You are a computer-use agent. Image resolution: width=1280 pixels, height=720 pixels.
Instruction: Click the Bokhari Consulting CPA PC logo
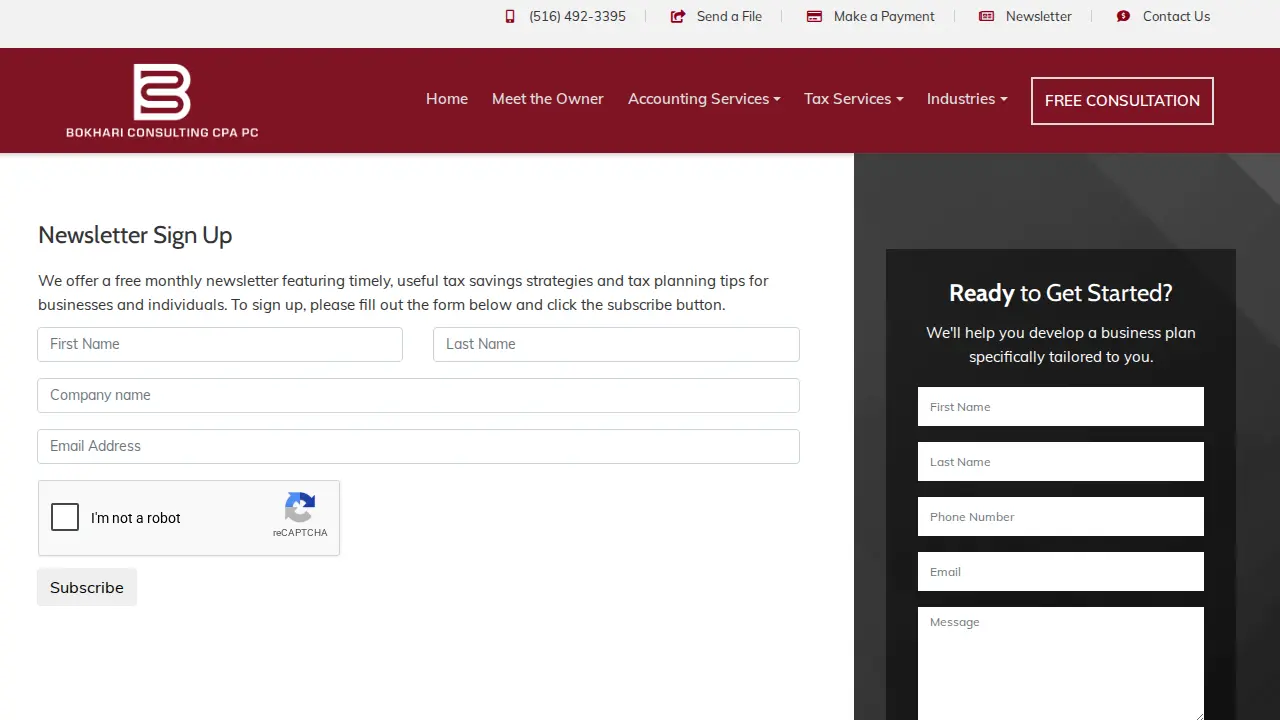point(162,101)
